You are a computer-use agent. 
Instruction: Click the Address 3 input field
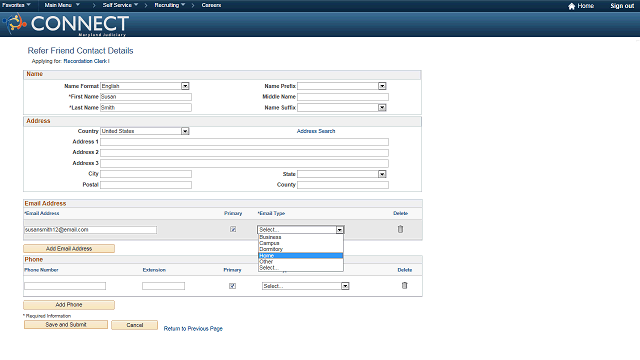tap(244, 163)
